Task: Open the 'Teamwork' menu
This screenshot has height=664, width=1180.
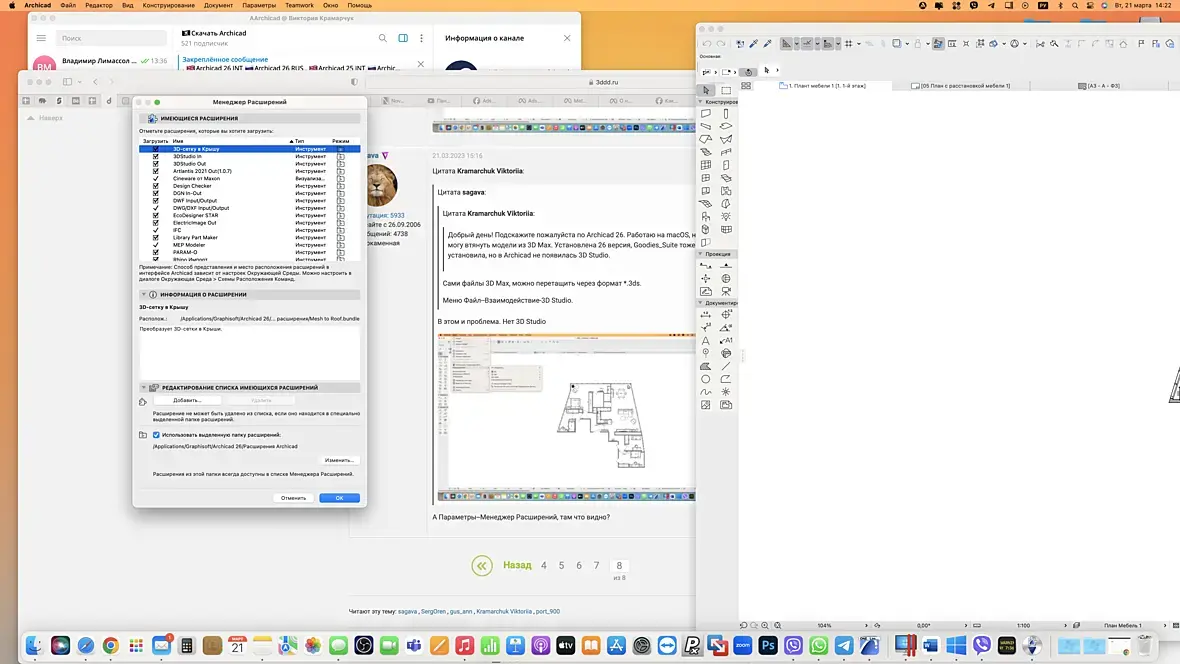Action: pyautogui.click(x=300, y=5)
